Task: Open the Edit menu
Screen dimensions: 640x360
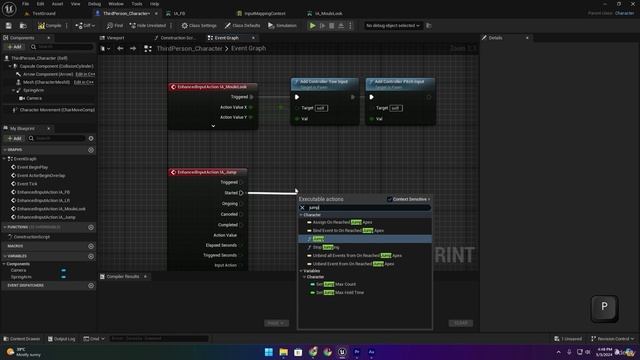Action: coord(40,4)
